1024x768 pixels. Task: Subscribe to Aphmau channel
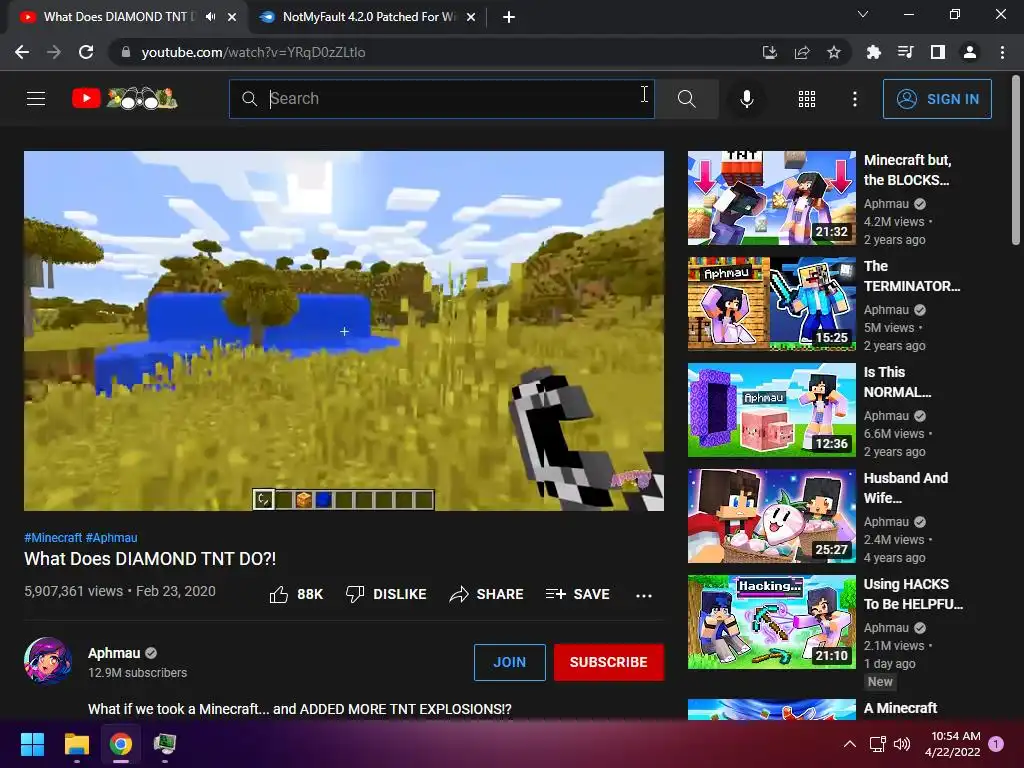click(609, 662)
